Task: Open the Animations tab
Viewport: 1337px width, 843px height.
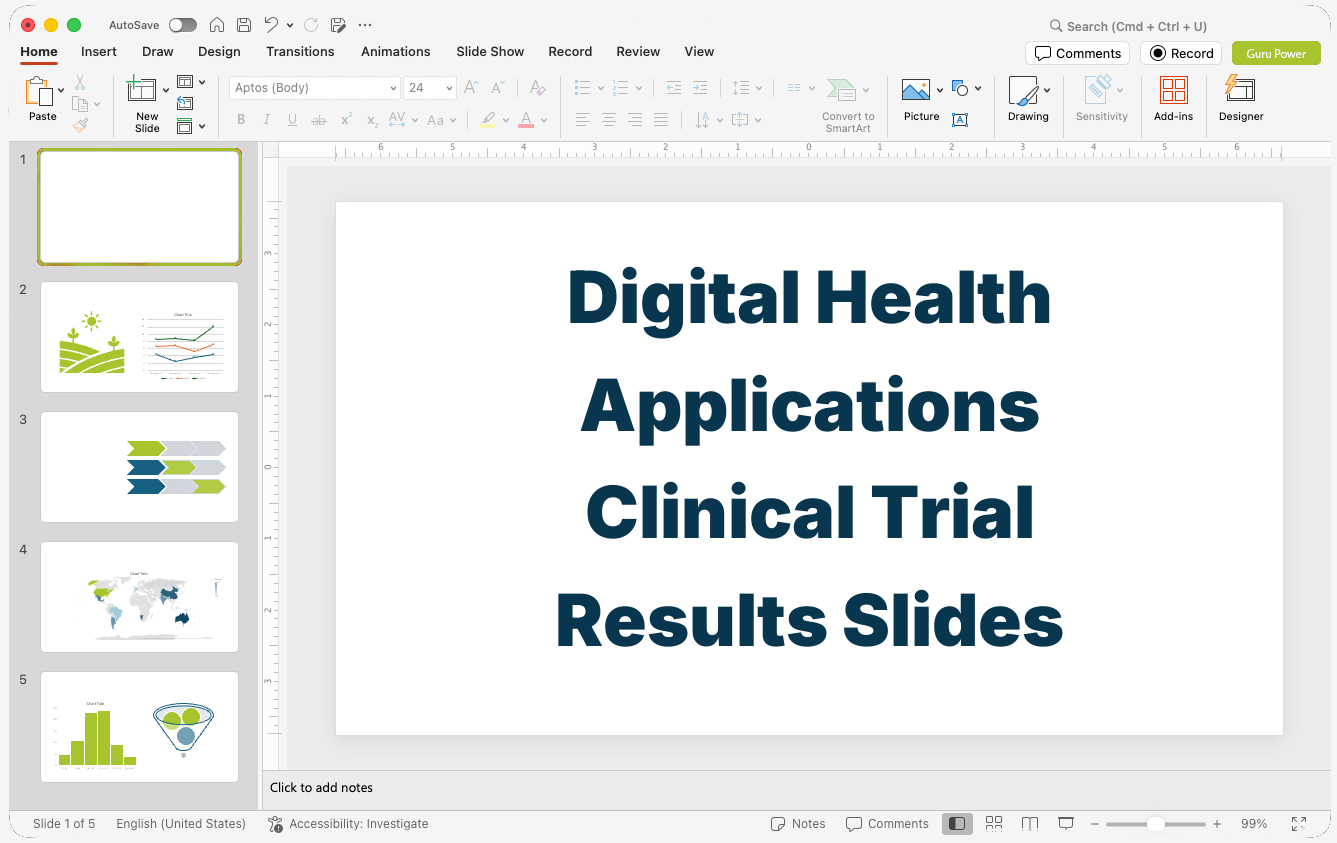Action: click(396, 51)
